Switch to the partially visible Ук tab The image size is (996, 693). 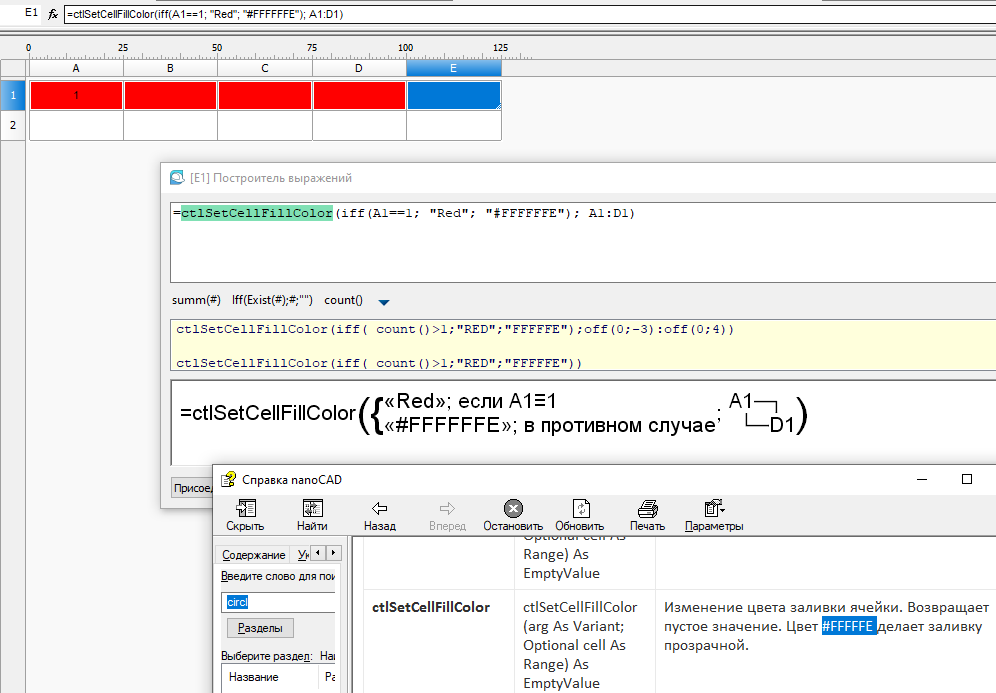(303, 555)
